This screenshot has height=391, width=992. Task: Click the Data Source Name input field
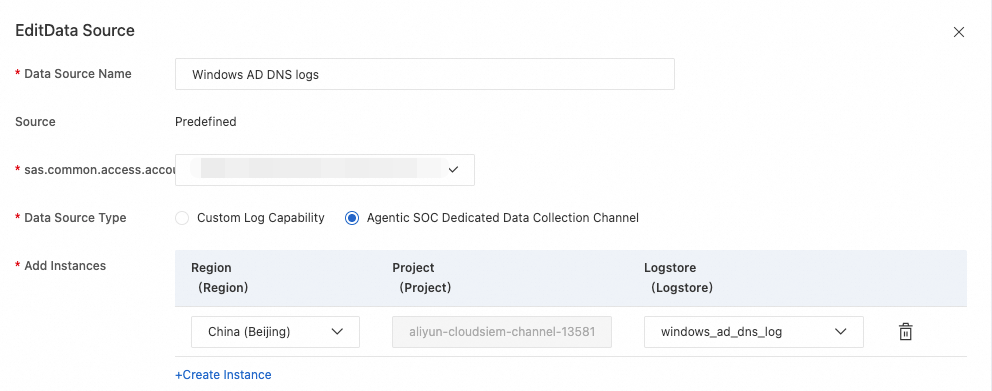click(x=425, y=74)
